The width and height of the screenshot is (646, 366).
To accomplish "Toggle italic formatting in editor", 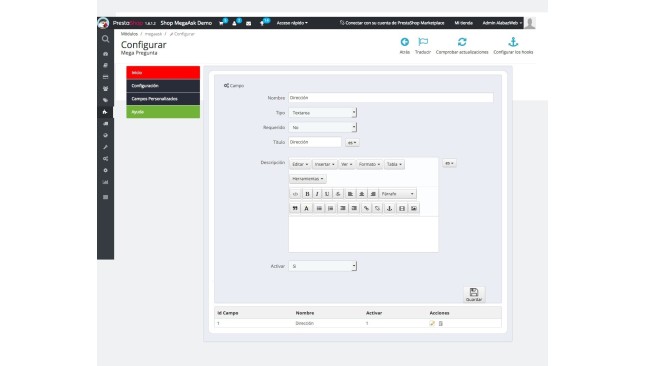I will pos(317,194).
